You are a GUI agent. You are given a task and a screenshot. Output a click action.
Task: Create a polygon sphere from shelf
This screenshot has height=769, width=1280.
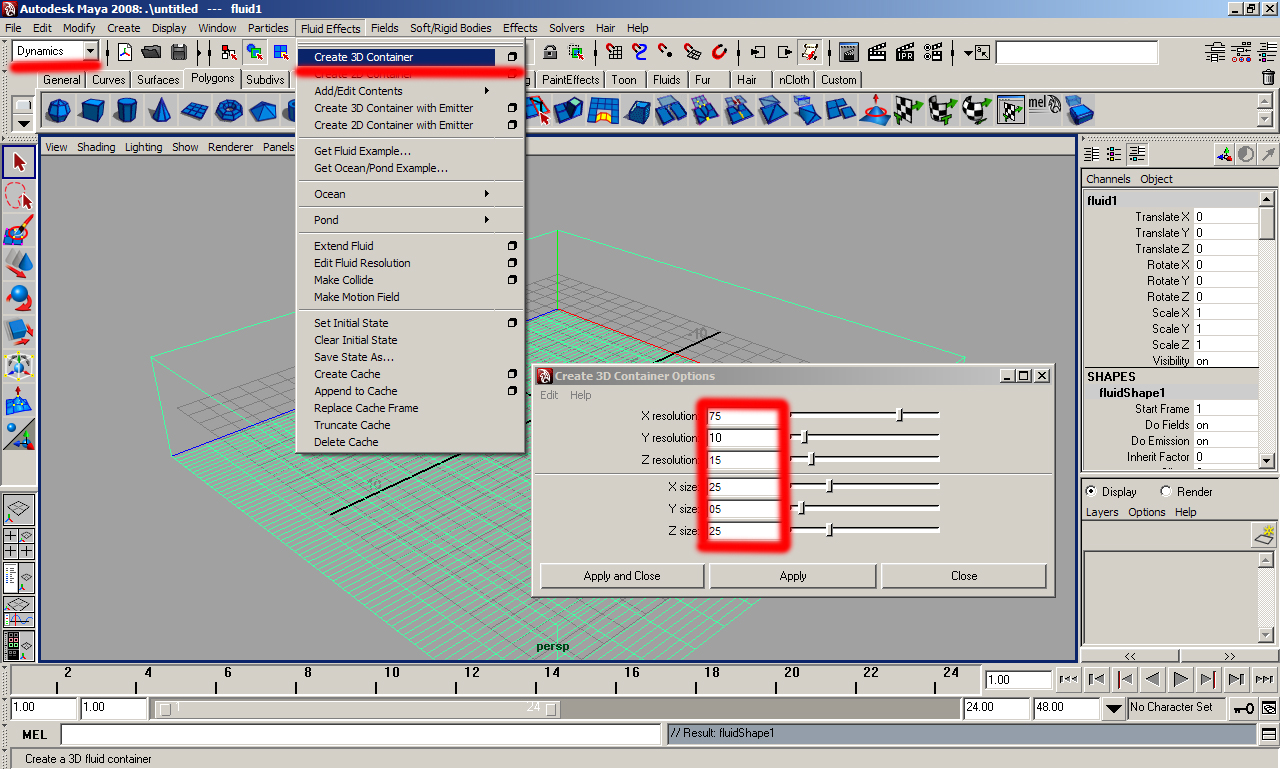pos(59,110)
